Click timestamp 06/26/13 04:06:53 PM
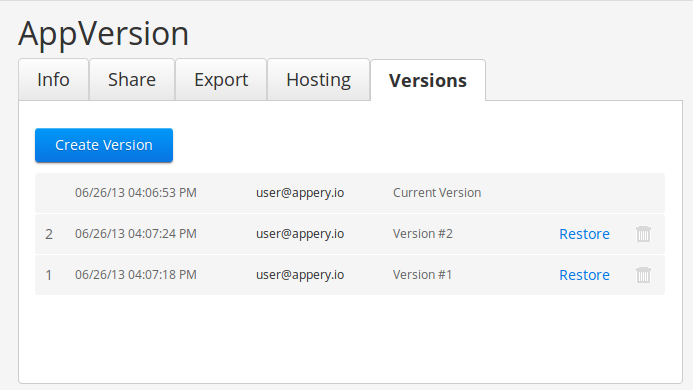The height and width of the screenshot is (390, 693). coord(136,193)
